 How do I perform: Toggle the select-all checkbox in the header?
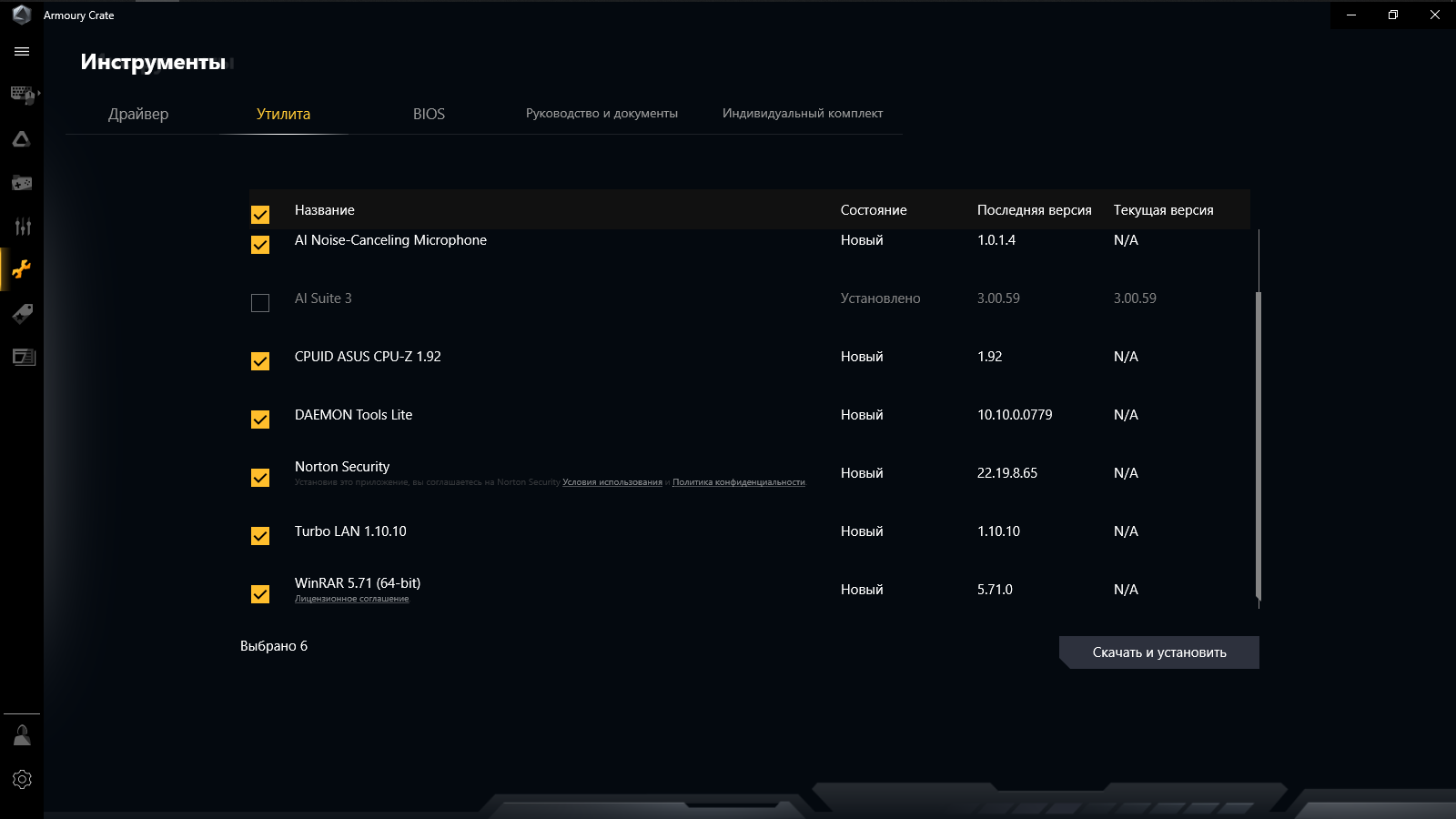(x=260, y=215)
